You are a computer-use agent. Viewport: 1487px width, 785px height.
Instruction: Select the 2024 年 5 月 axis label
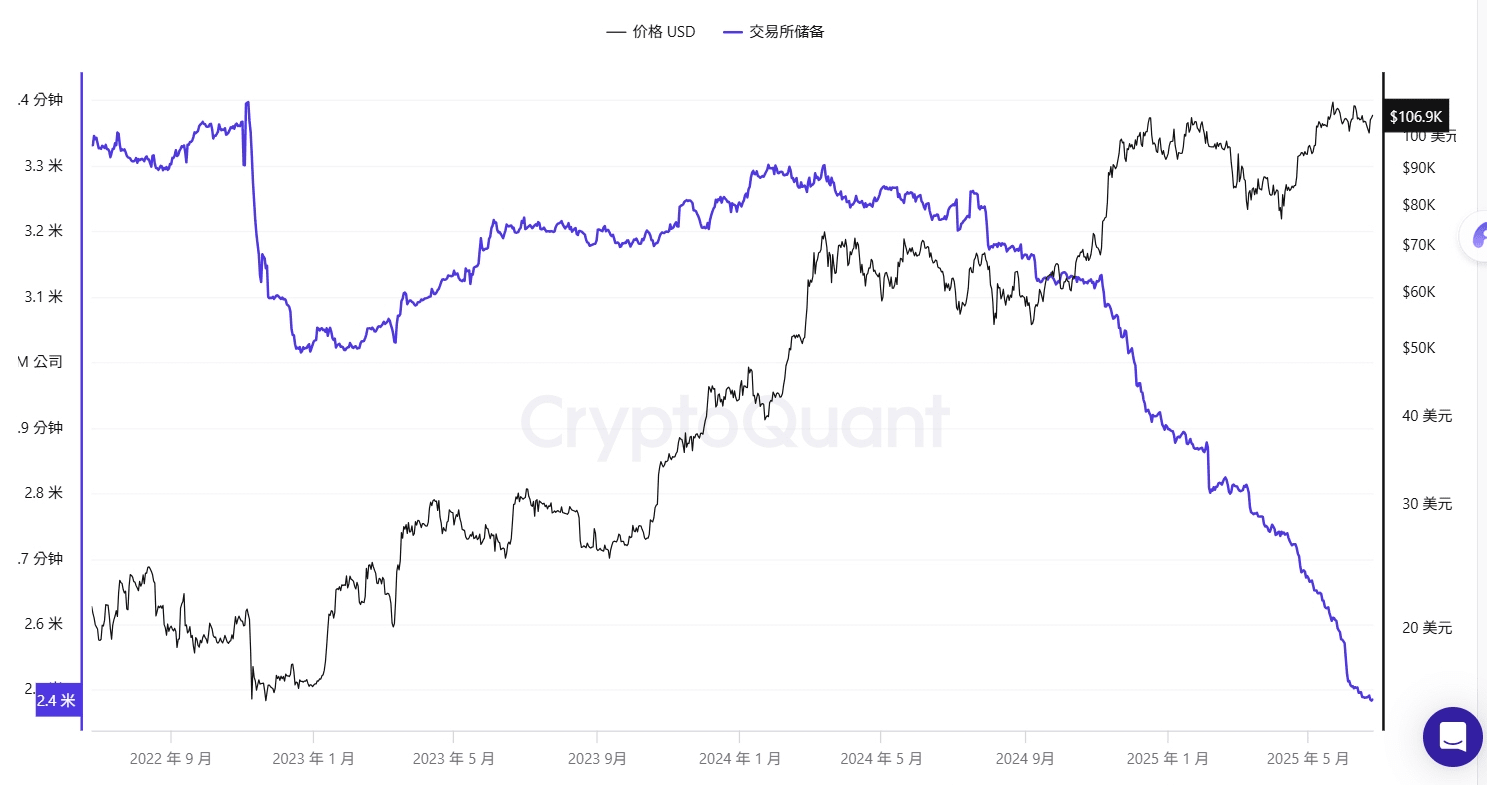881,758
